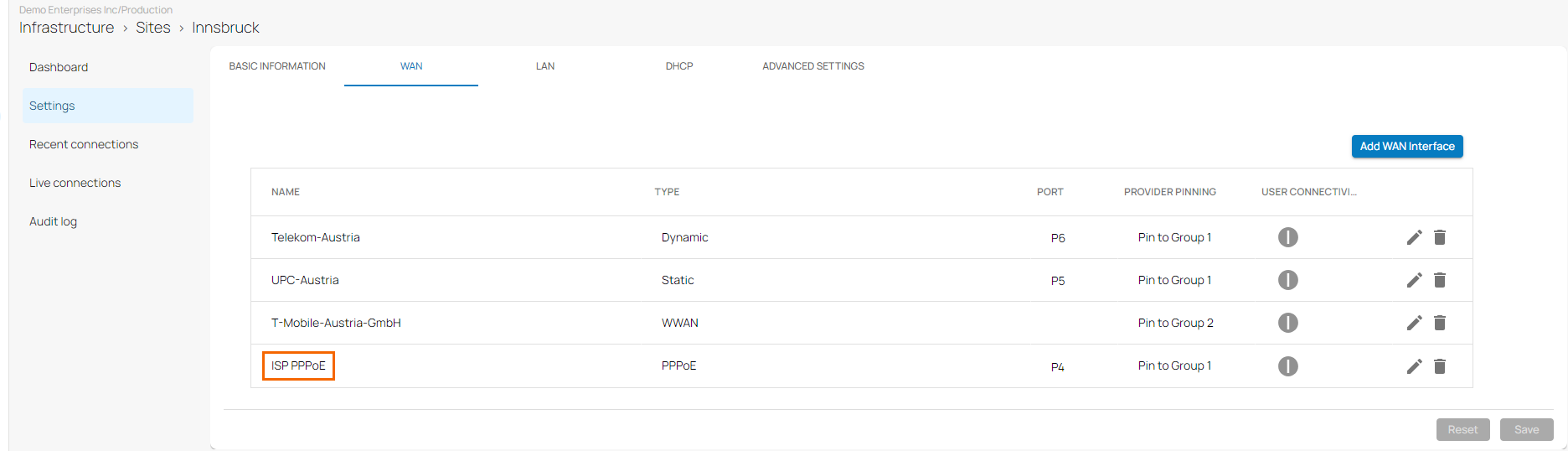Delete the UPC-Austria interface via trash icon
Screen dimensions: 1568x451
pyautogui.click(x=1440, y=280)
